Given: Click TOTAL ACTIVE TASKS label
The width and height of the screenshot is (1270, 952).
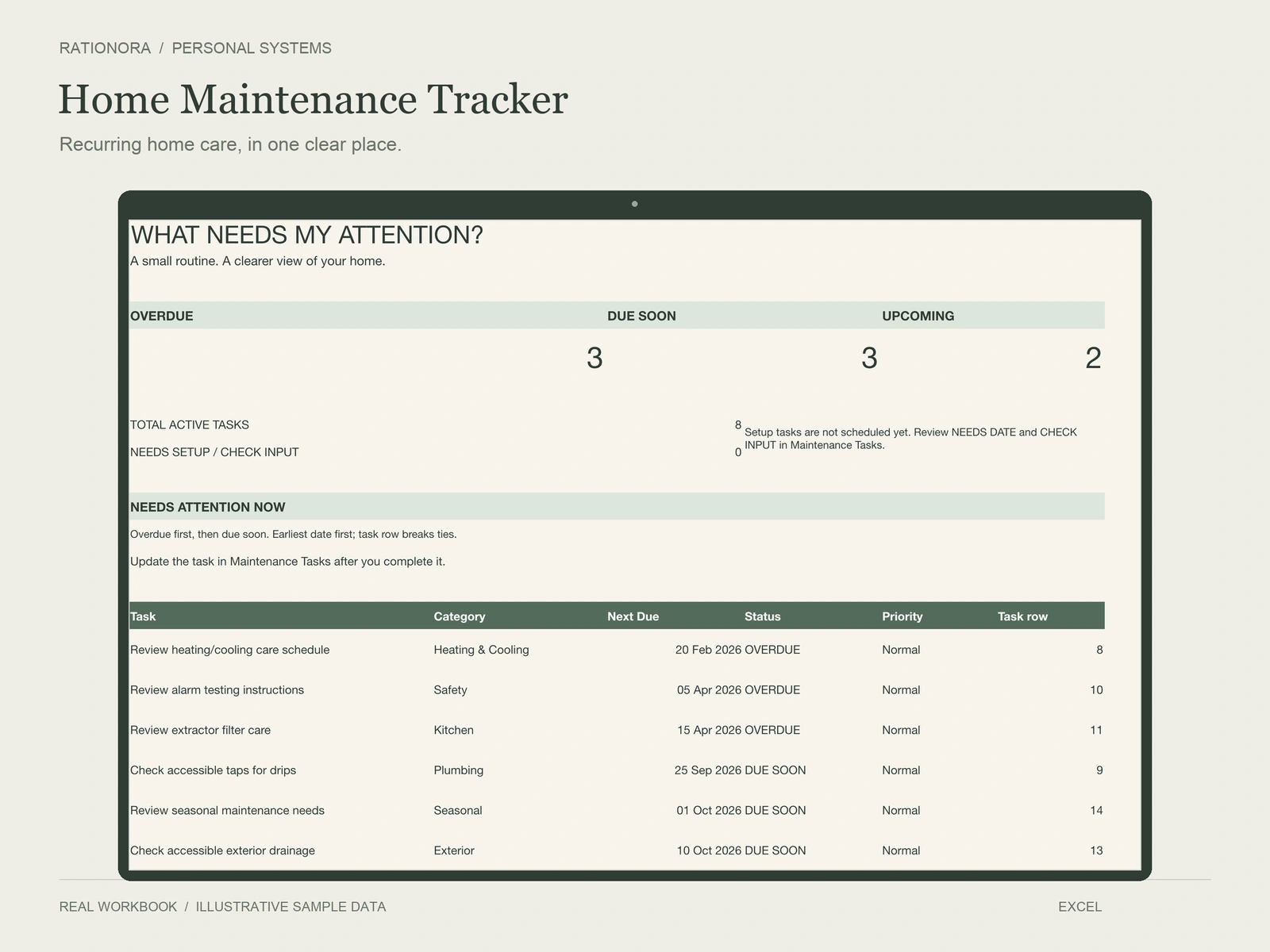Looking at the screenshot, I should 190,425.
